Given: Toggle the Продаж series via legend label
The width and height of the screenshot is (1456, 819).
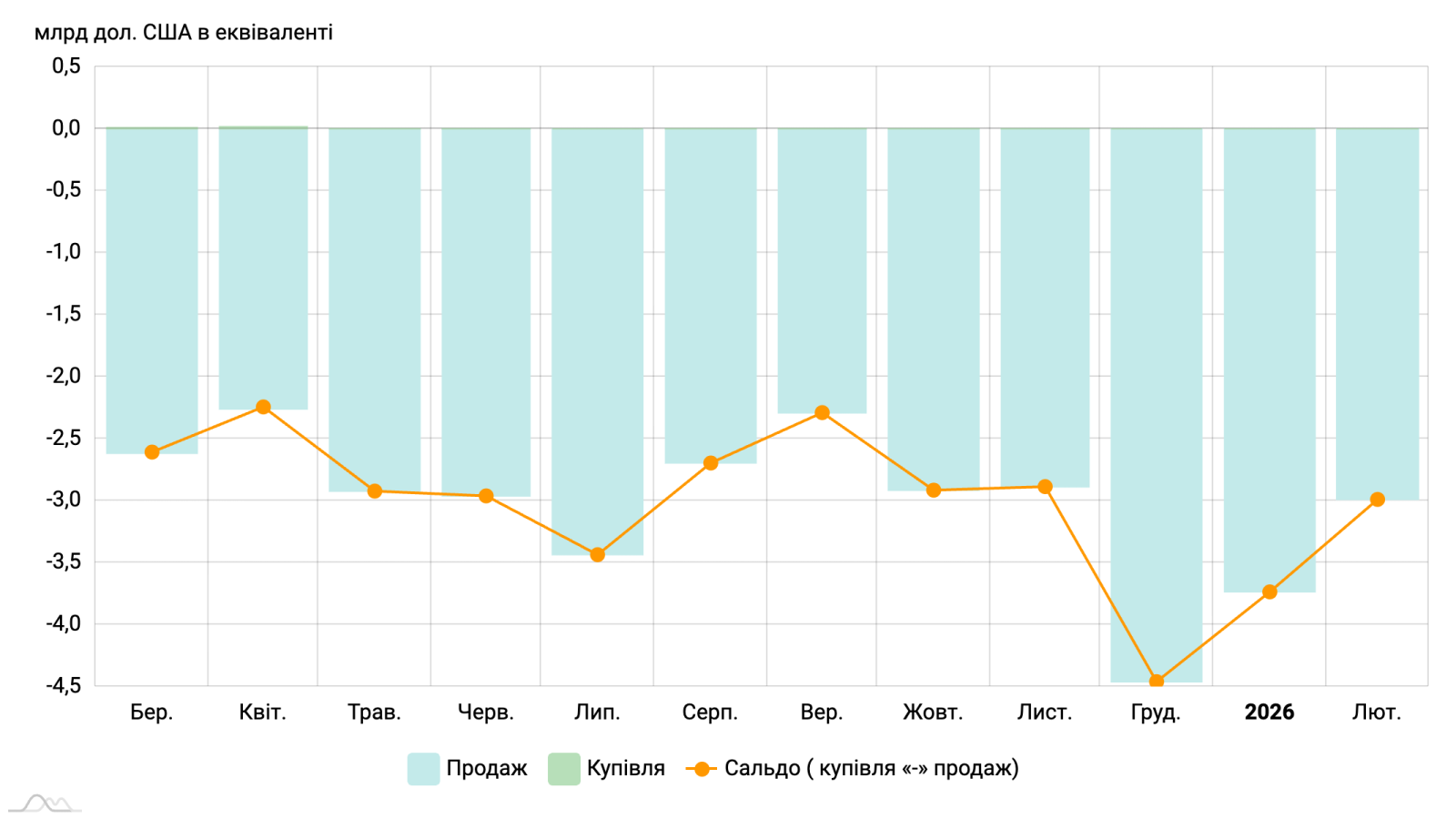Looking at the screenshot, I should pos(486,769).
